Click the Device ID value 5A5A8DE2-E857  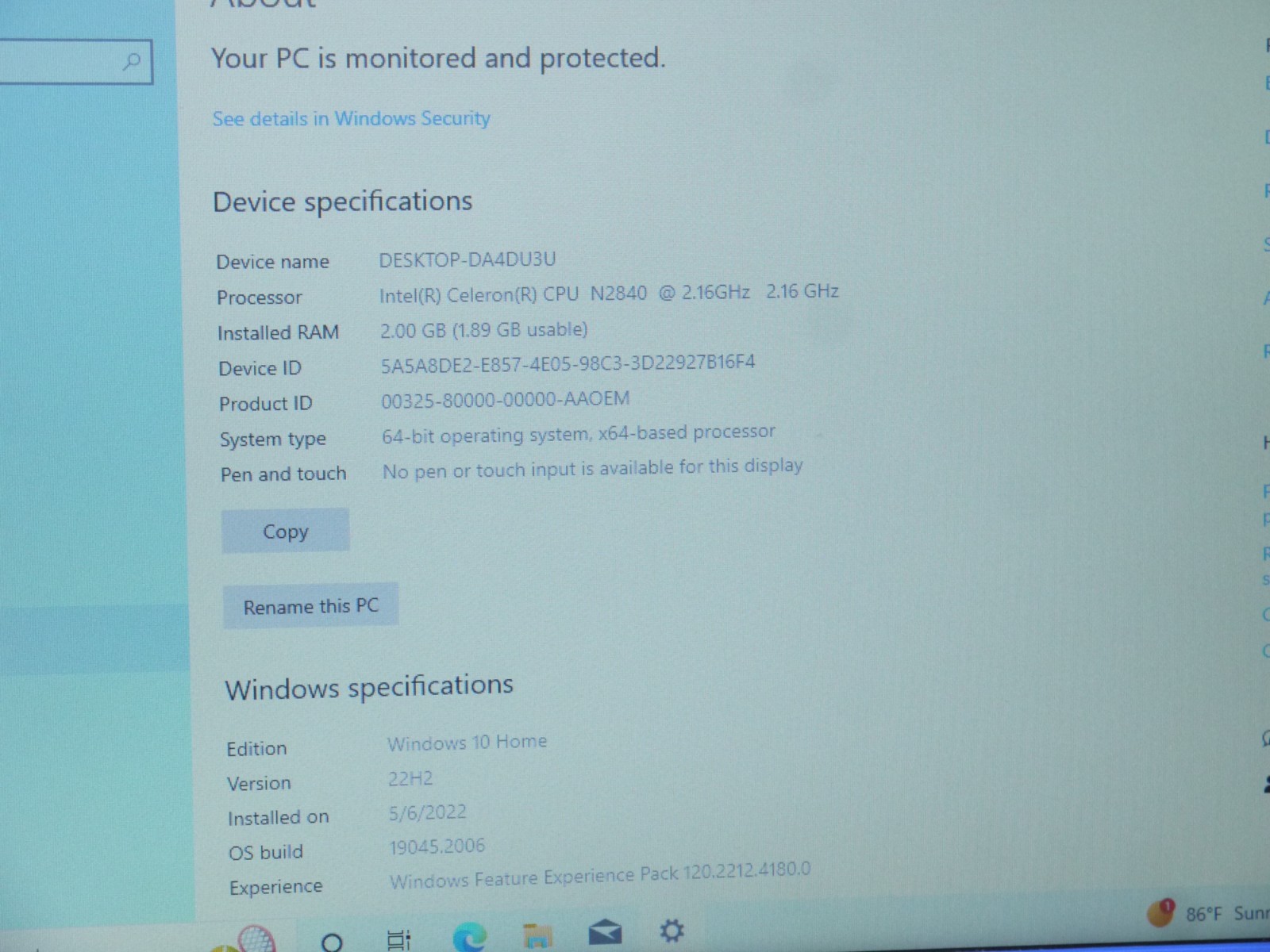click(x=568, y=364)
